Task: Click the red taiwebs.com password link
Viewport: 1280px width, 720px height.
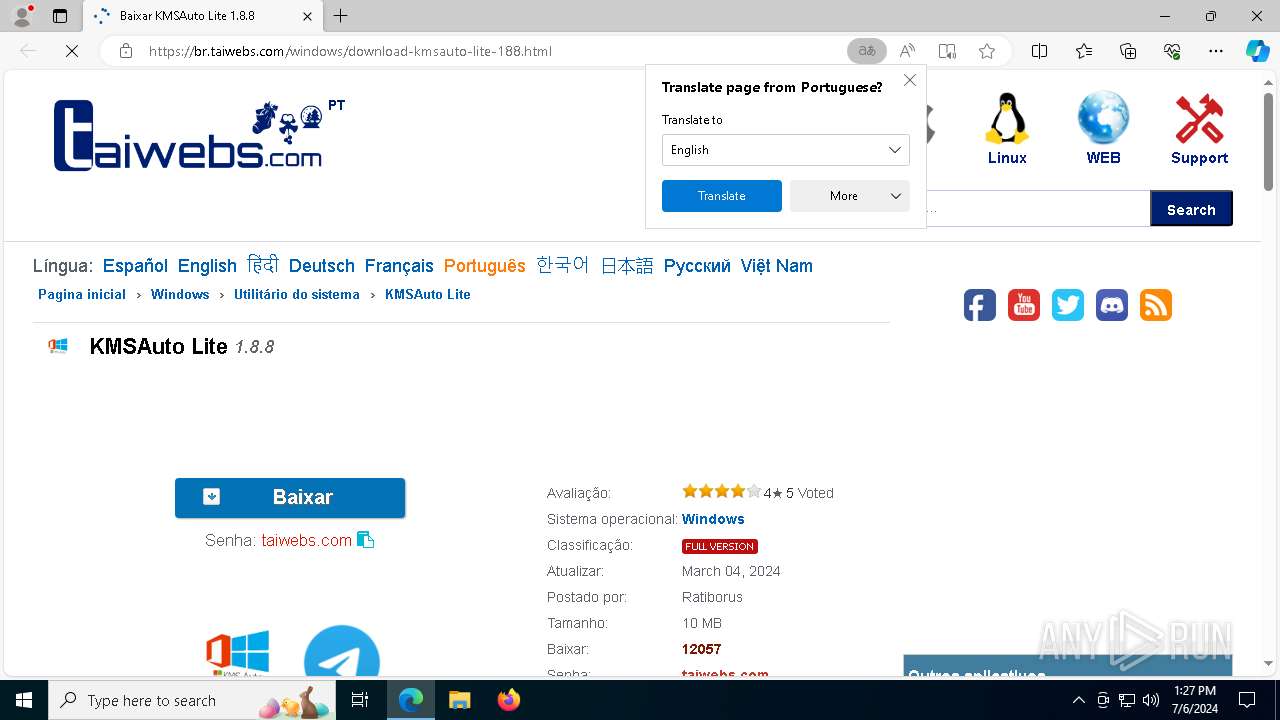Action: [x=307, y=540]
